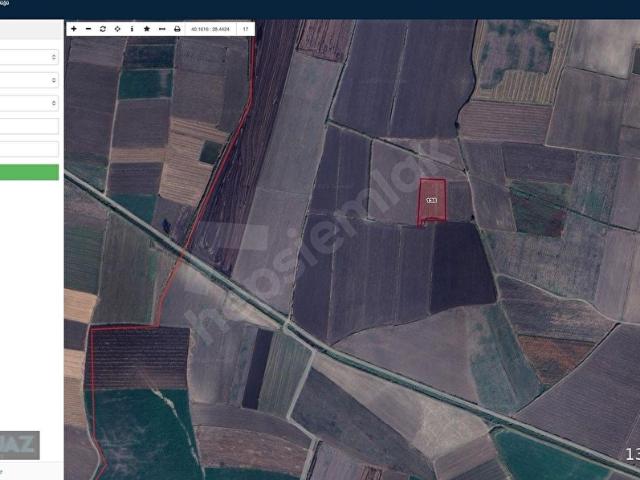Screen dimensions: 640x480
Task: Open the second dropdown in the side panel
Action: click(29, 80)
